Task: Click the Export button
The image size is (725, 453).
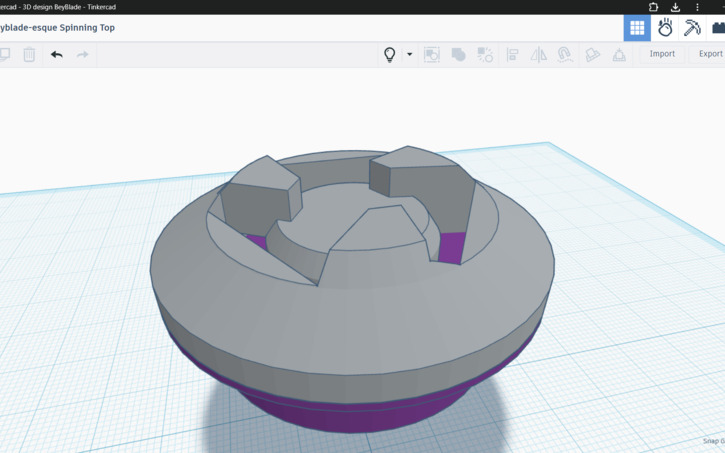Action: click(x=709, y=54)
